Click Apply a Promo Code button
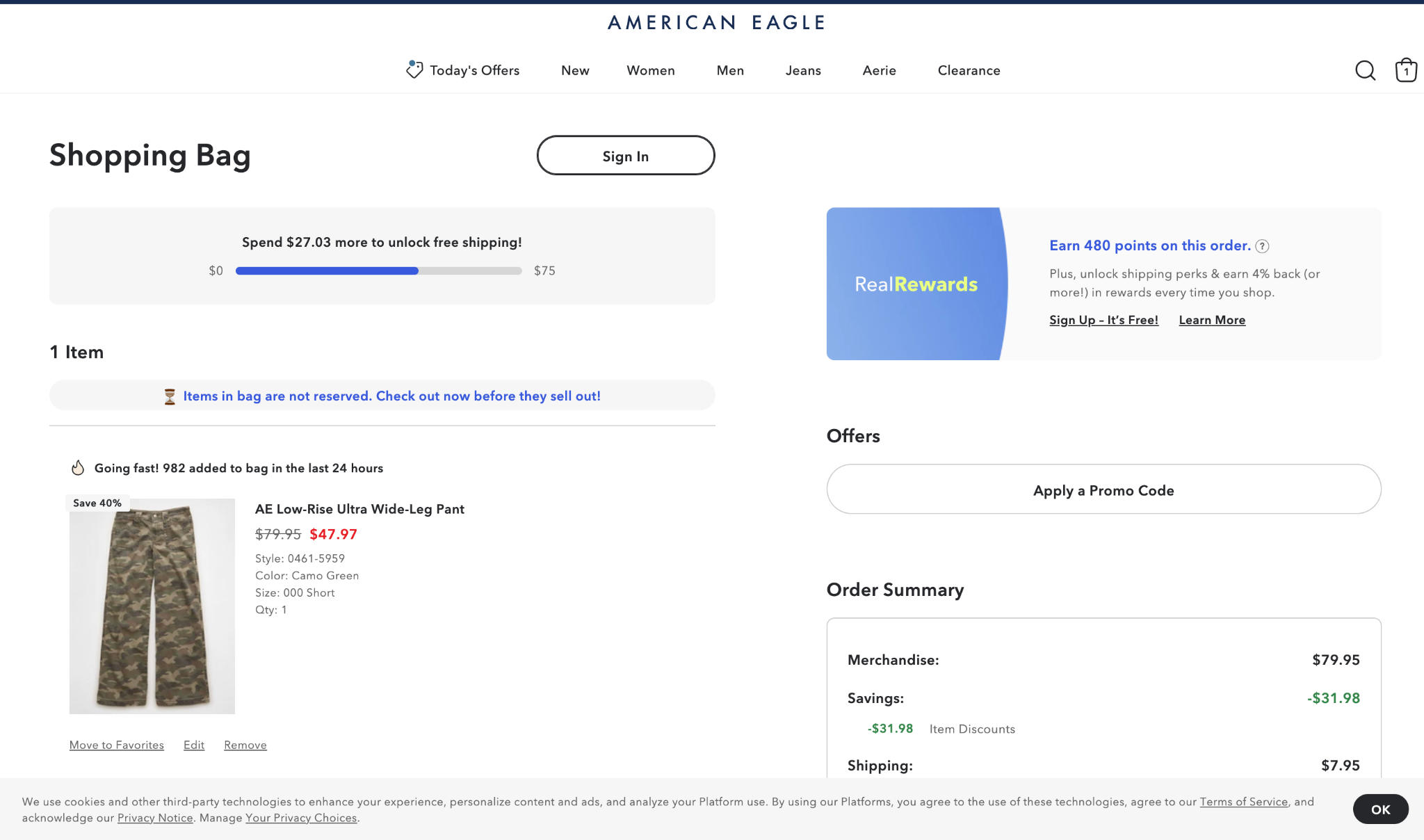1424x840 pixels. 1103,490
